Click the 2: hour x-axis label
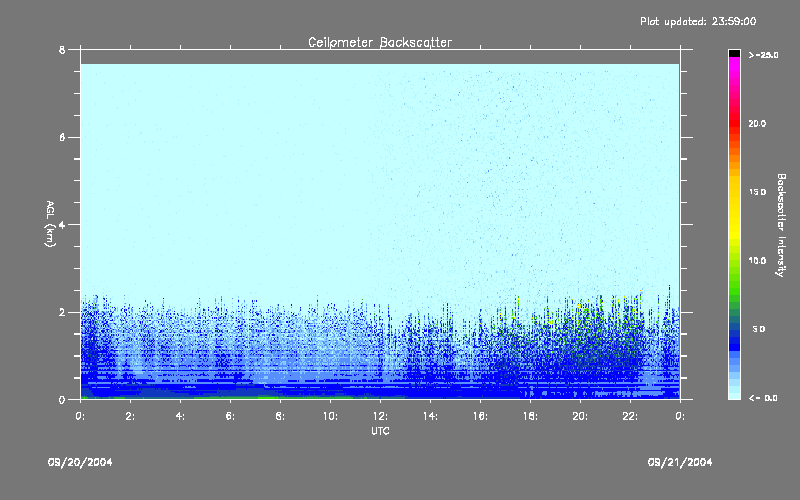Image resolution: width=800 pixels, height=500 pixels. tap(130, 416)
